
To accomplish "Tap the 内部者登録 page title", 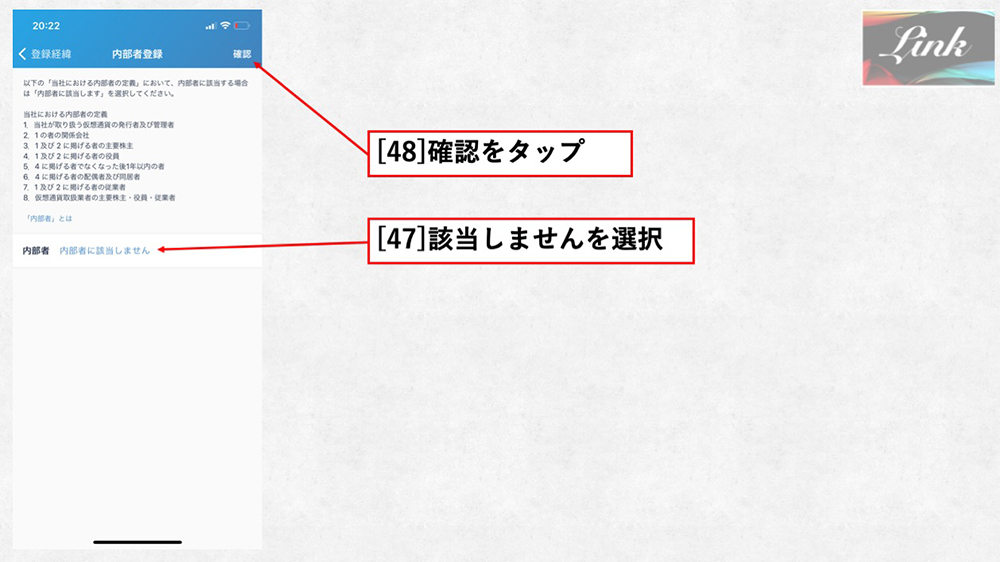I will (x=137, y=54).
